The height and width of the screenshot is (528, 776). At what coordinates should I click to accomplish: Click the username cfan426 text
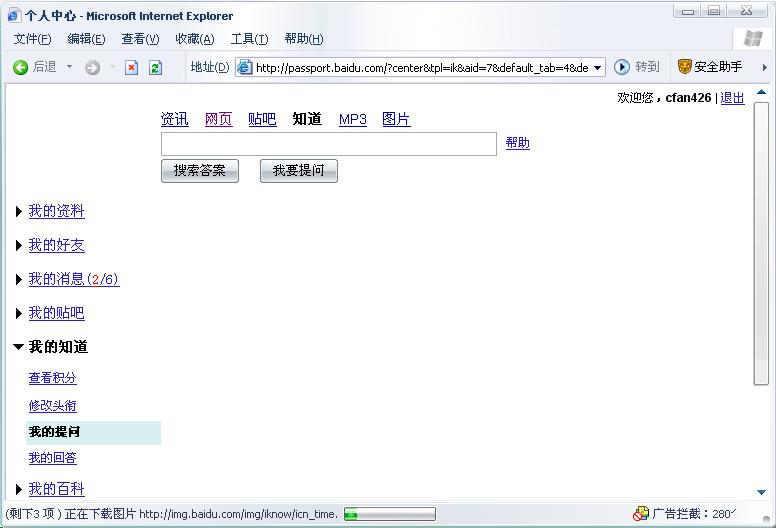[688, 98]
